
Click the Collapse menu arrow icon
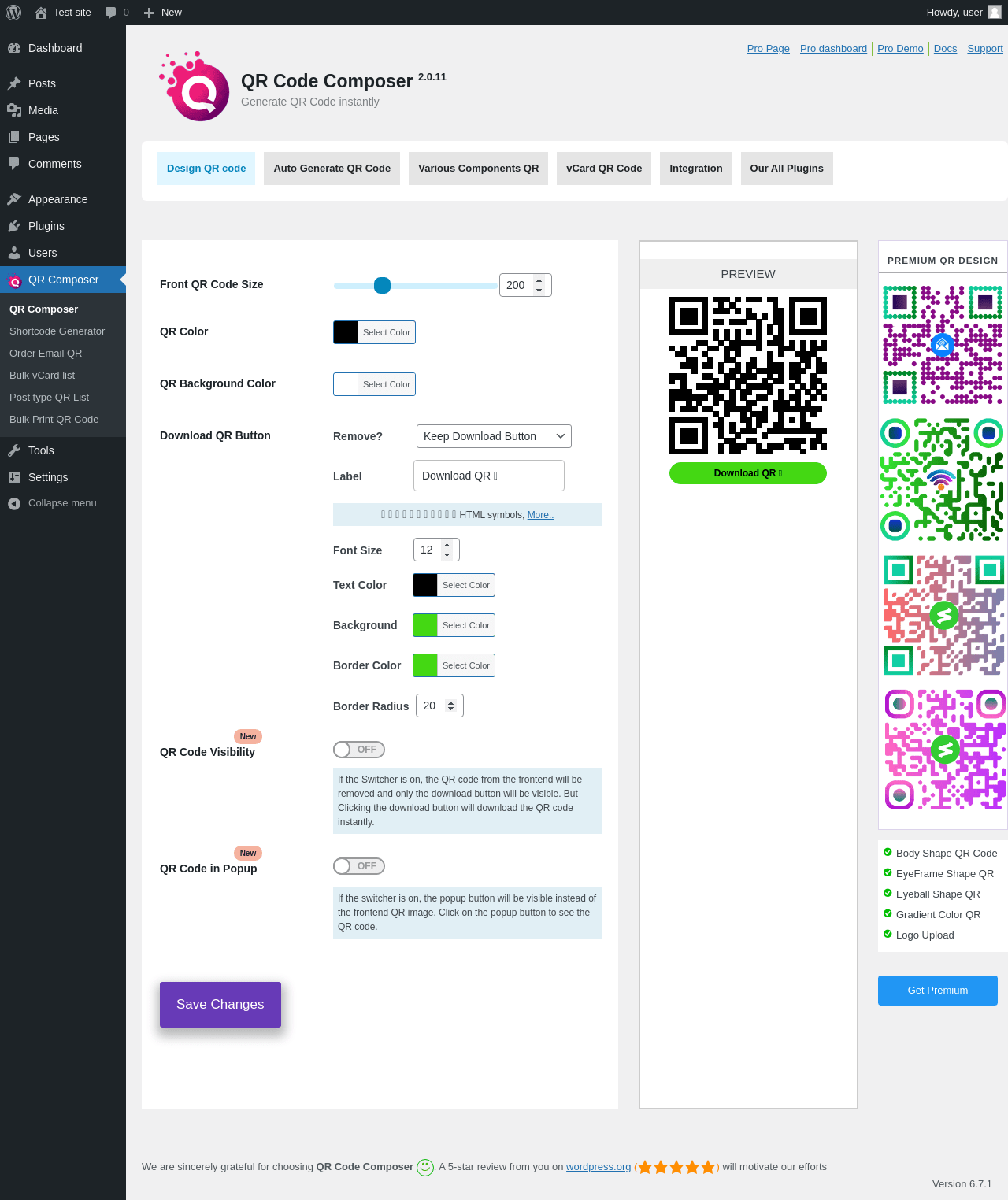point(14,504)
